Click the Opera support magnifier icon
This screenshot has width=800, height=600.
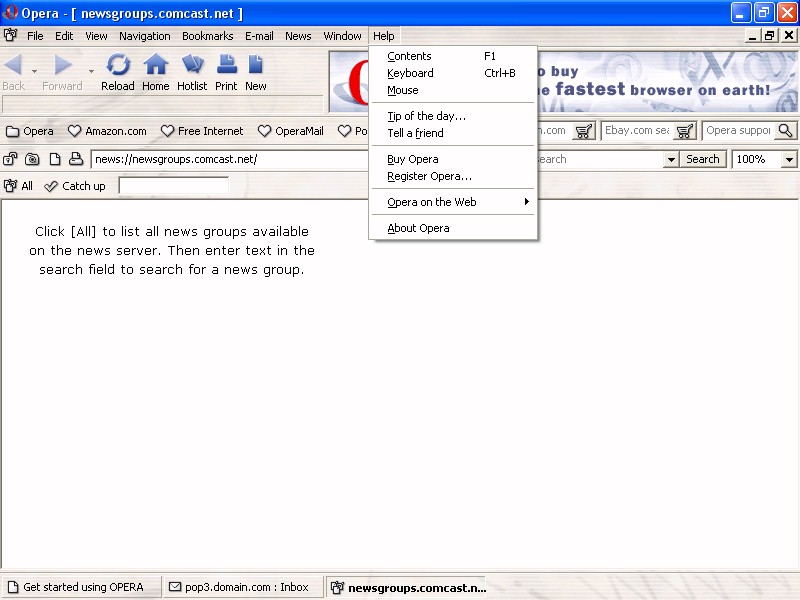[x=785, y=131]
